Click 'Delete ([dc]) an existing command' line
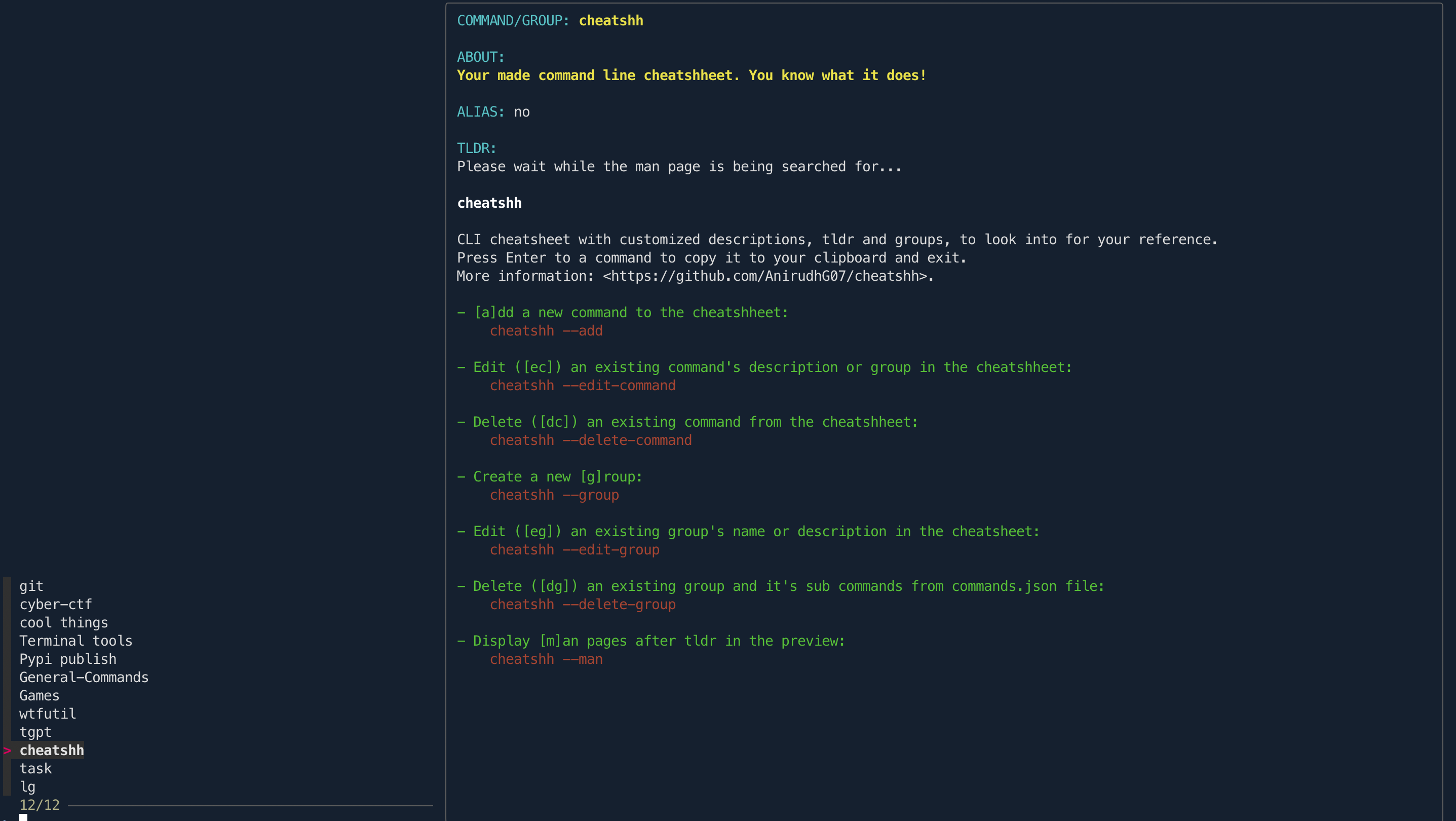Image resolution: width=1456 pixels, height=821 pixels. point(687,422)
